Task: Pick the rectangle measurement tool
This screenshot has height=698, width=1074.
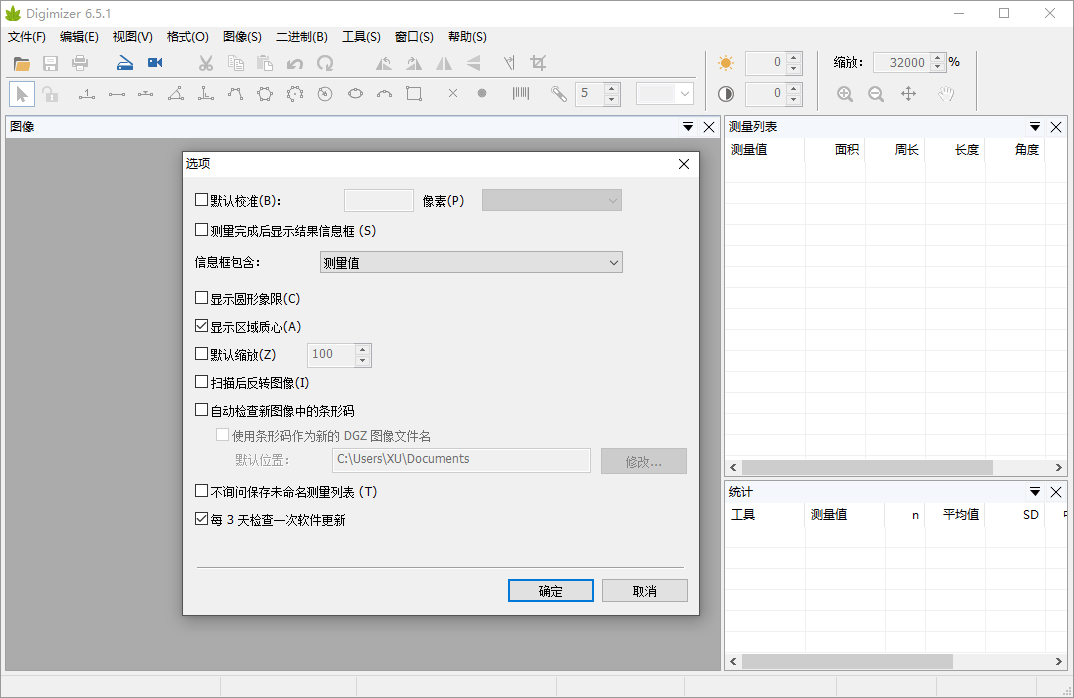Action: (x=414, y=93)
